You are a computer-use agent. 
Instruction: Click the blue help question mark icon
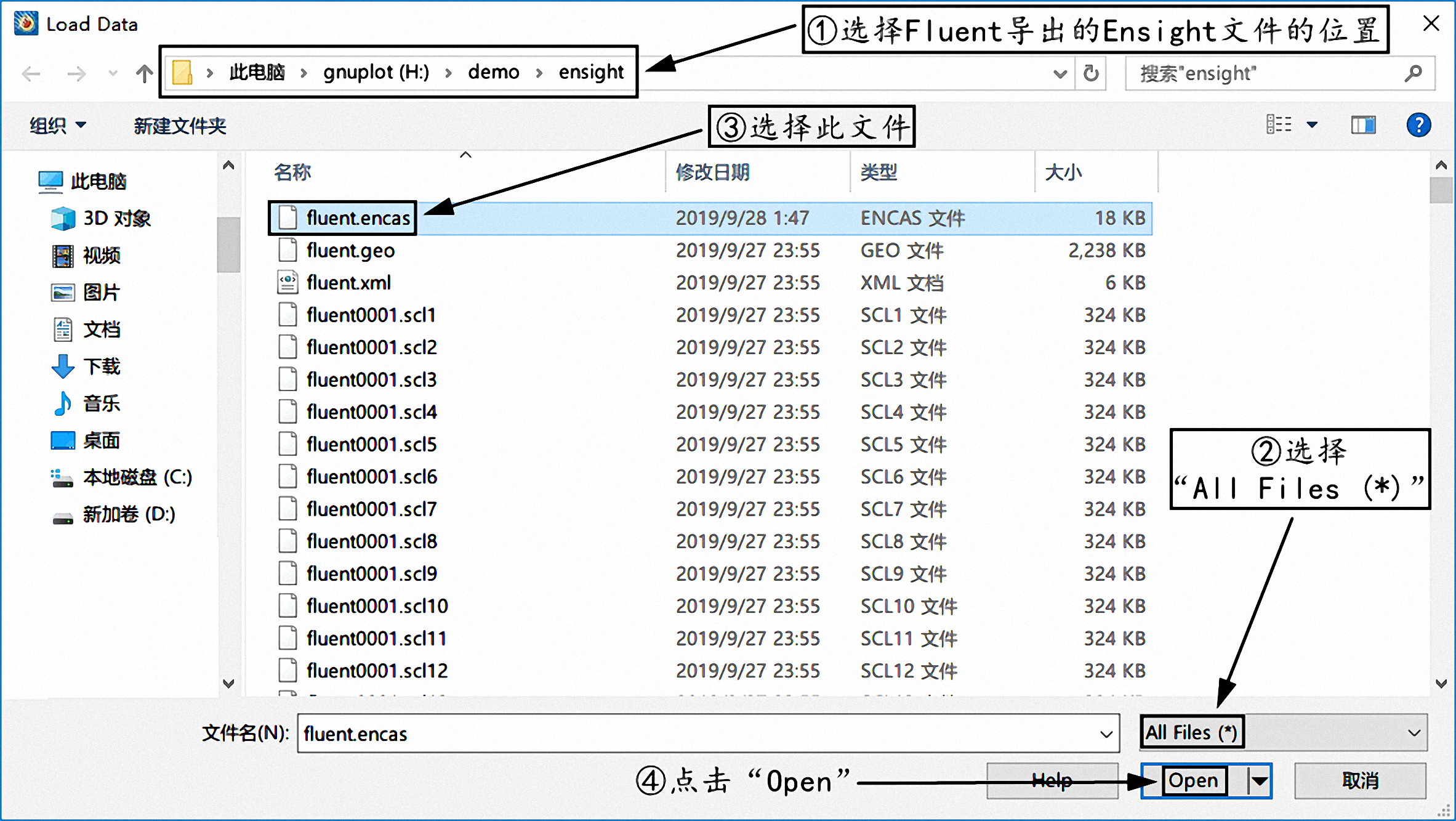1418,126
